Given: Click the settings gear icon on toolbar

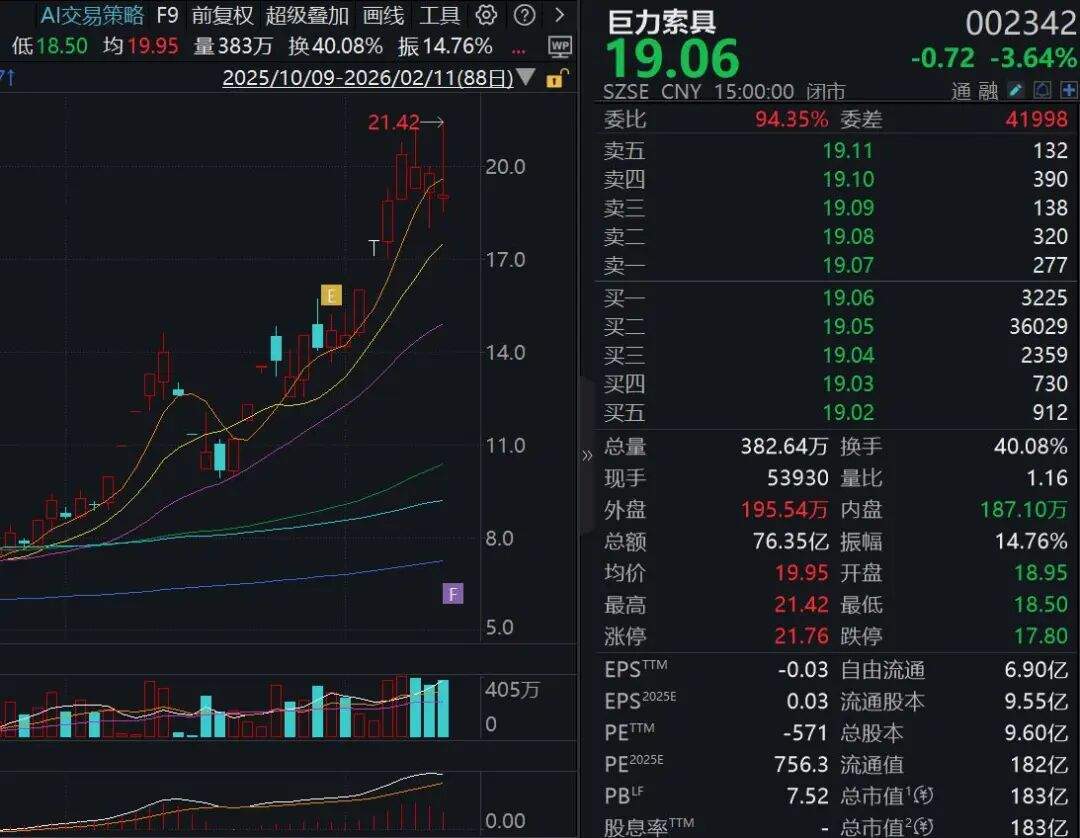Looking at the screenshot, I should click(x=486, y=15).
